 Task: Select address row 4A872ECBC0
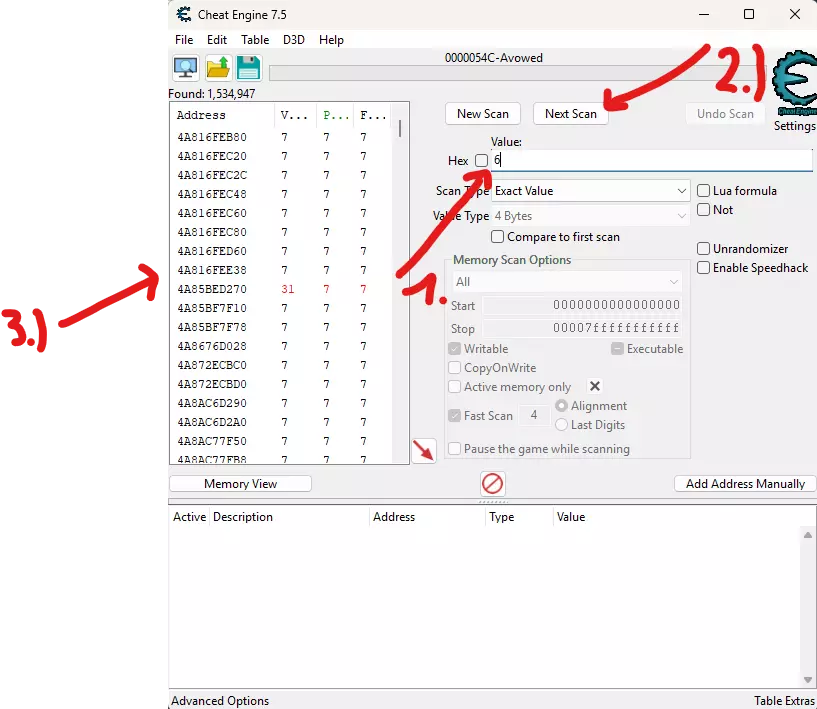280,365
